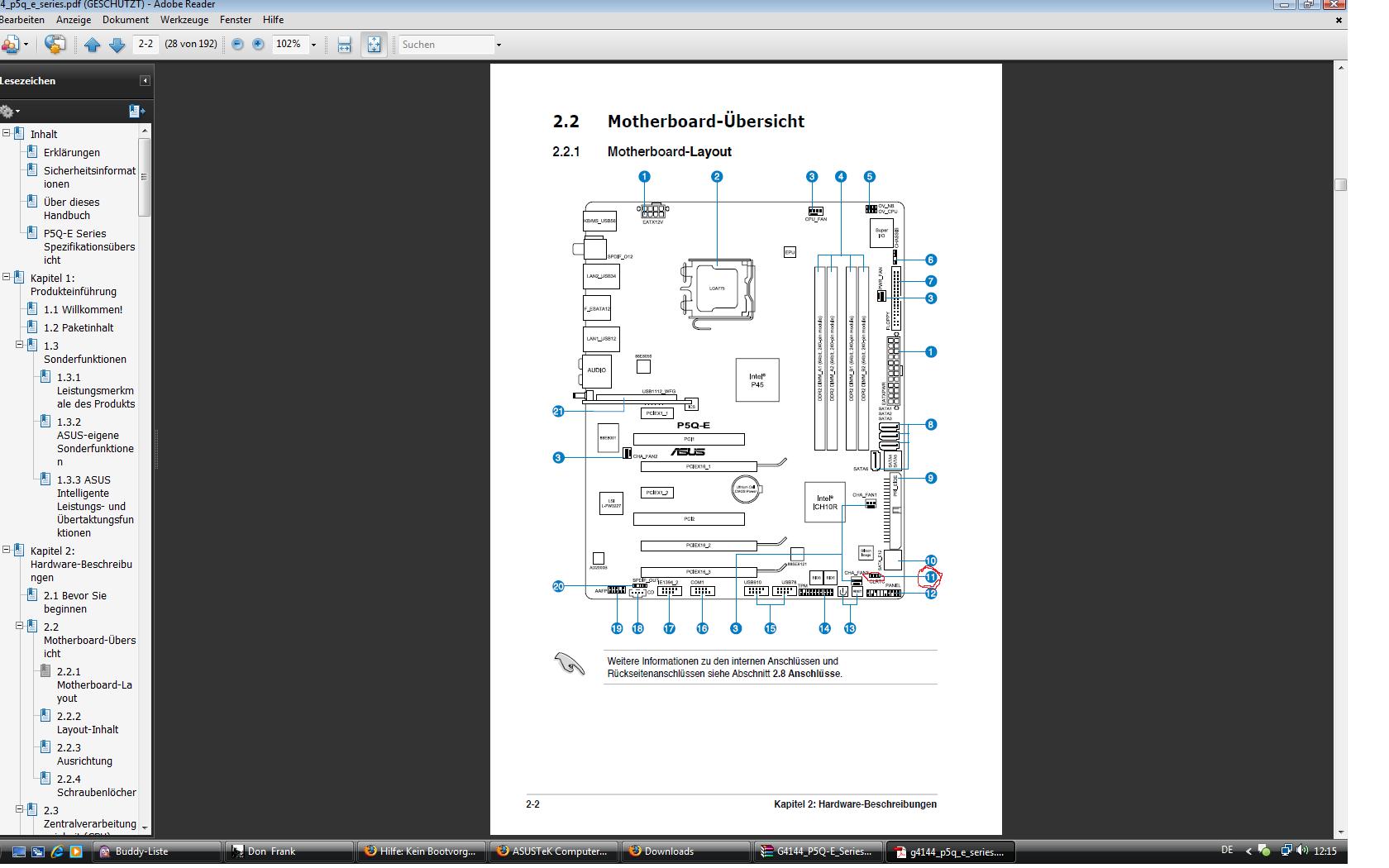Open the Dokument menu
Screen dimensions: 1389x868
[126, 19]
